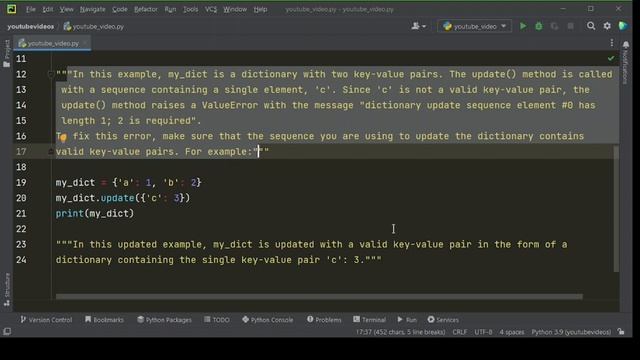Open the run configuration youtube_video dropdown
Image resolution: width=640 pixels, height=360 pixels.
coord(475,26)
